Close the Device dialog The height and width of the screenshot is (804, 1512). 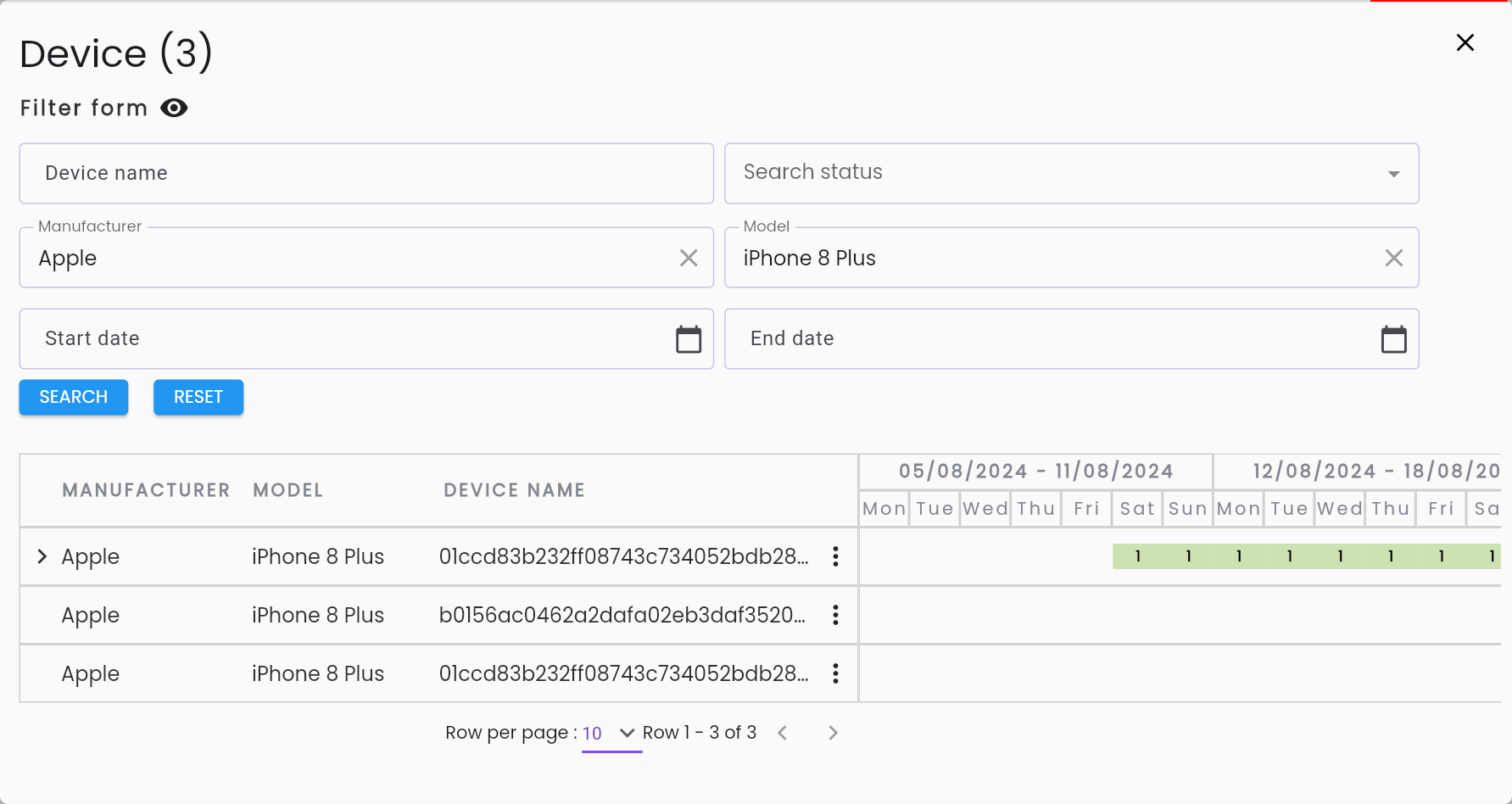point(1465,42)
